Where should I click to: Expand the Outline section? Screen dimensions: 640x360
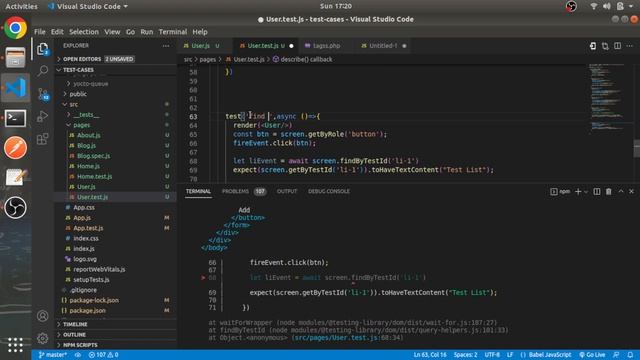74,335
